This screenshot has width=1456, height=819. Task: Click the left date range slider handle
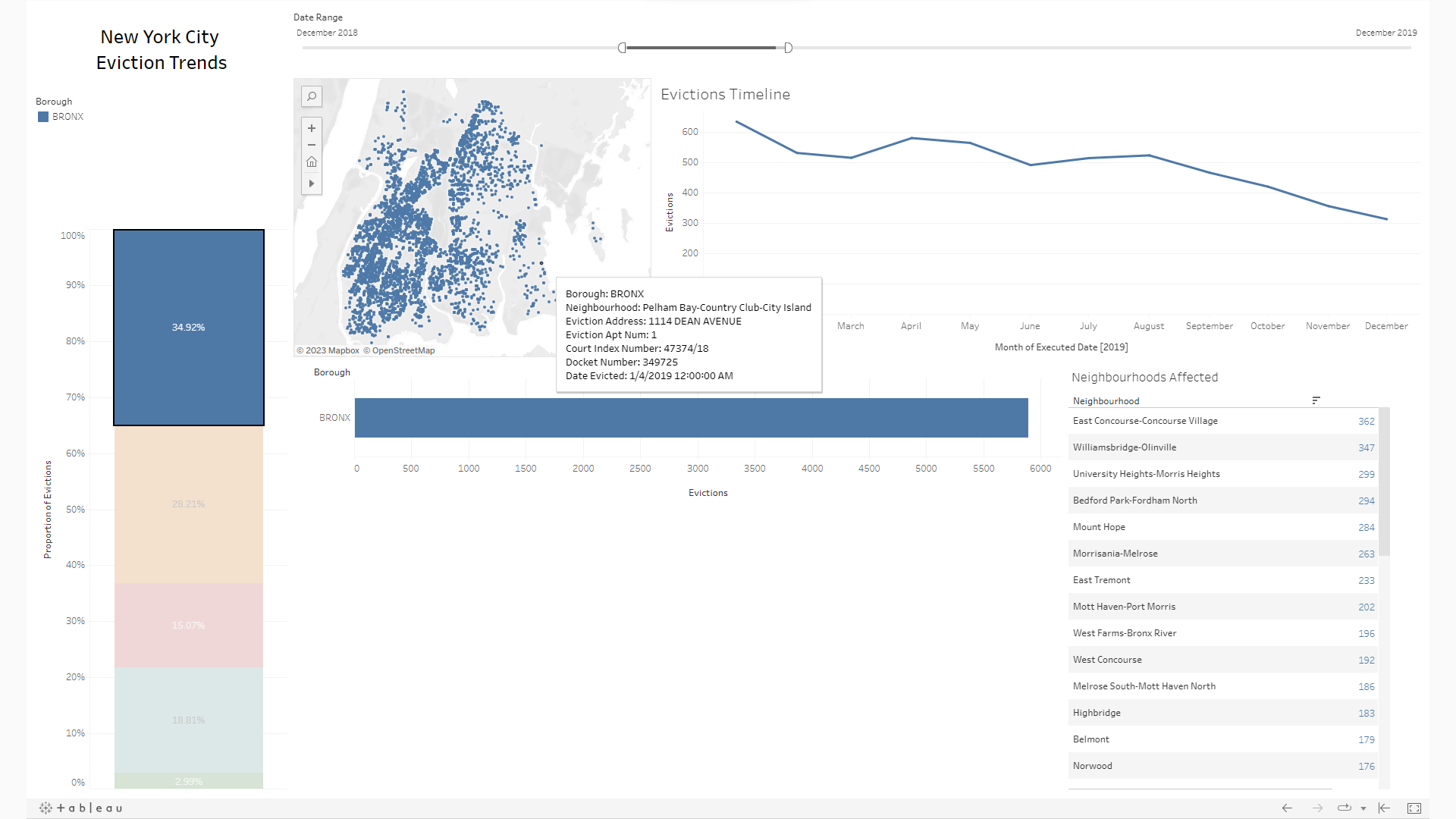[622, 48]
